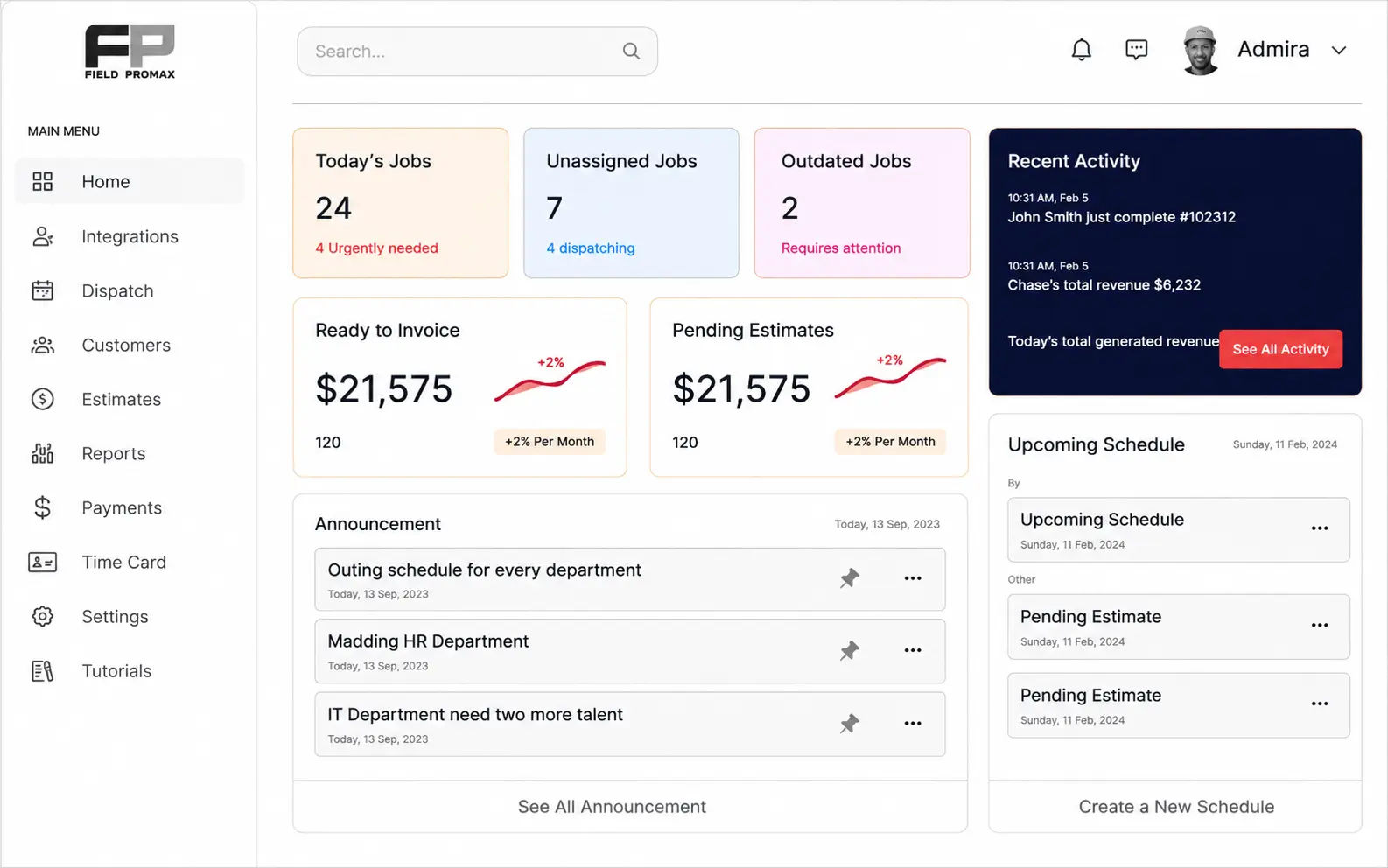Click the '4 Urgently needed' link
The width and height of the screenshot is (1388, 868).
click(376, 248)
